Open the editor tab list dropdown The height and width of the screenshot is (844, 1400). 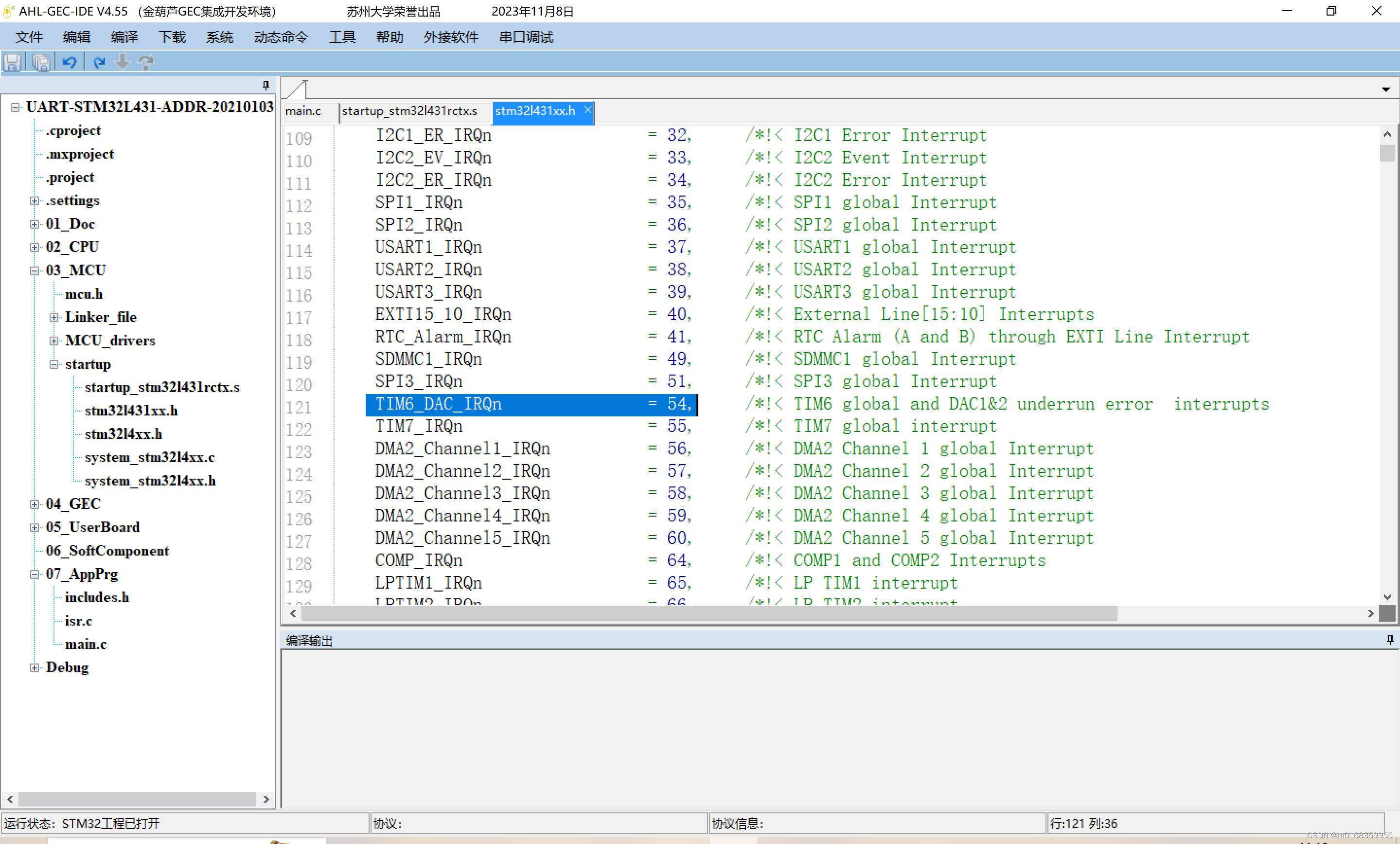tap(1386, 89)
